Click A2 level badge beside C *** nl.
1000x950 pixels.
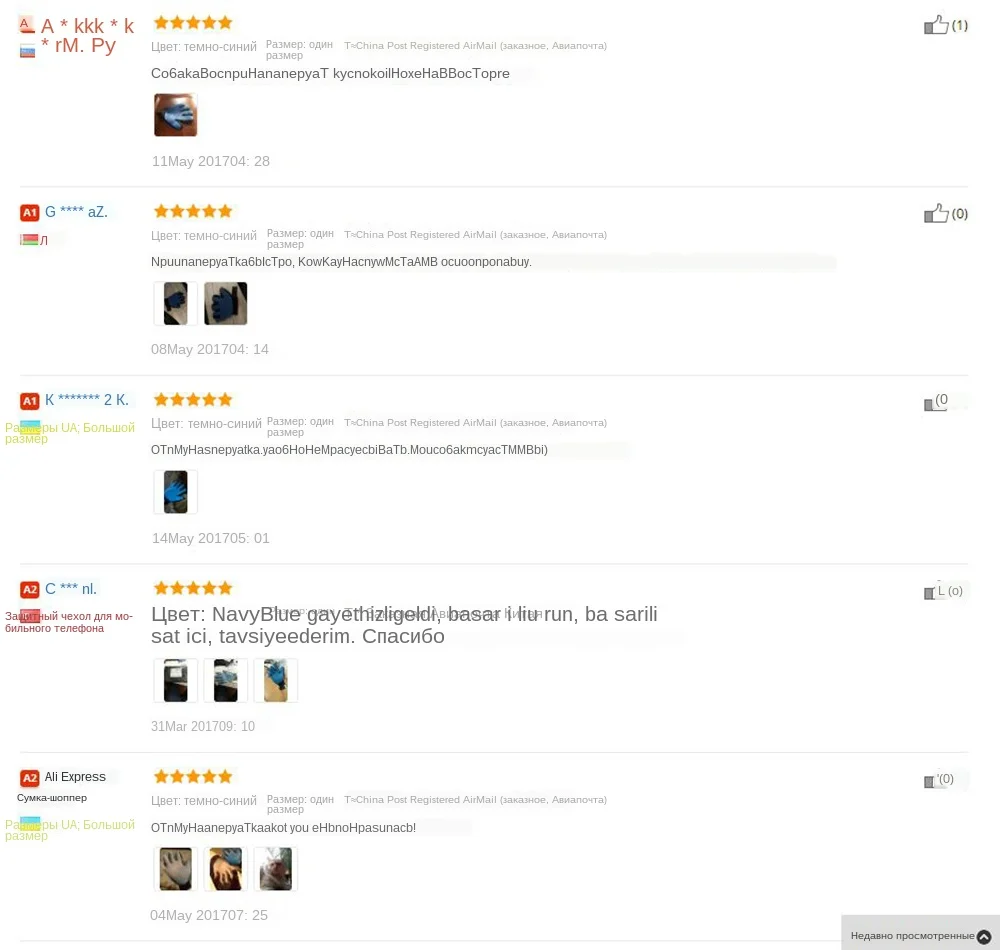click(x=29, y=589)
